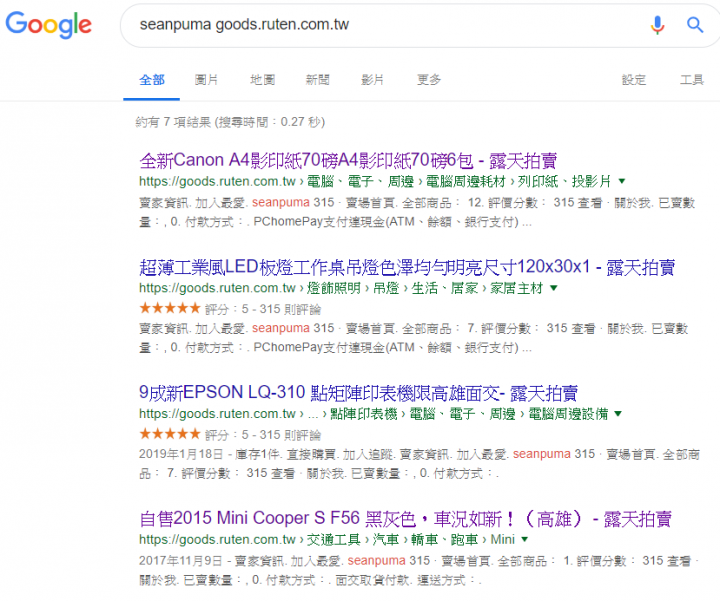Open the Canon A4影印紙 result link
720x601 pixels.
tap(348, 161)
